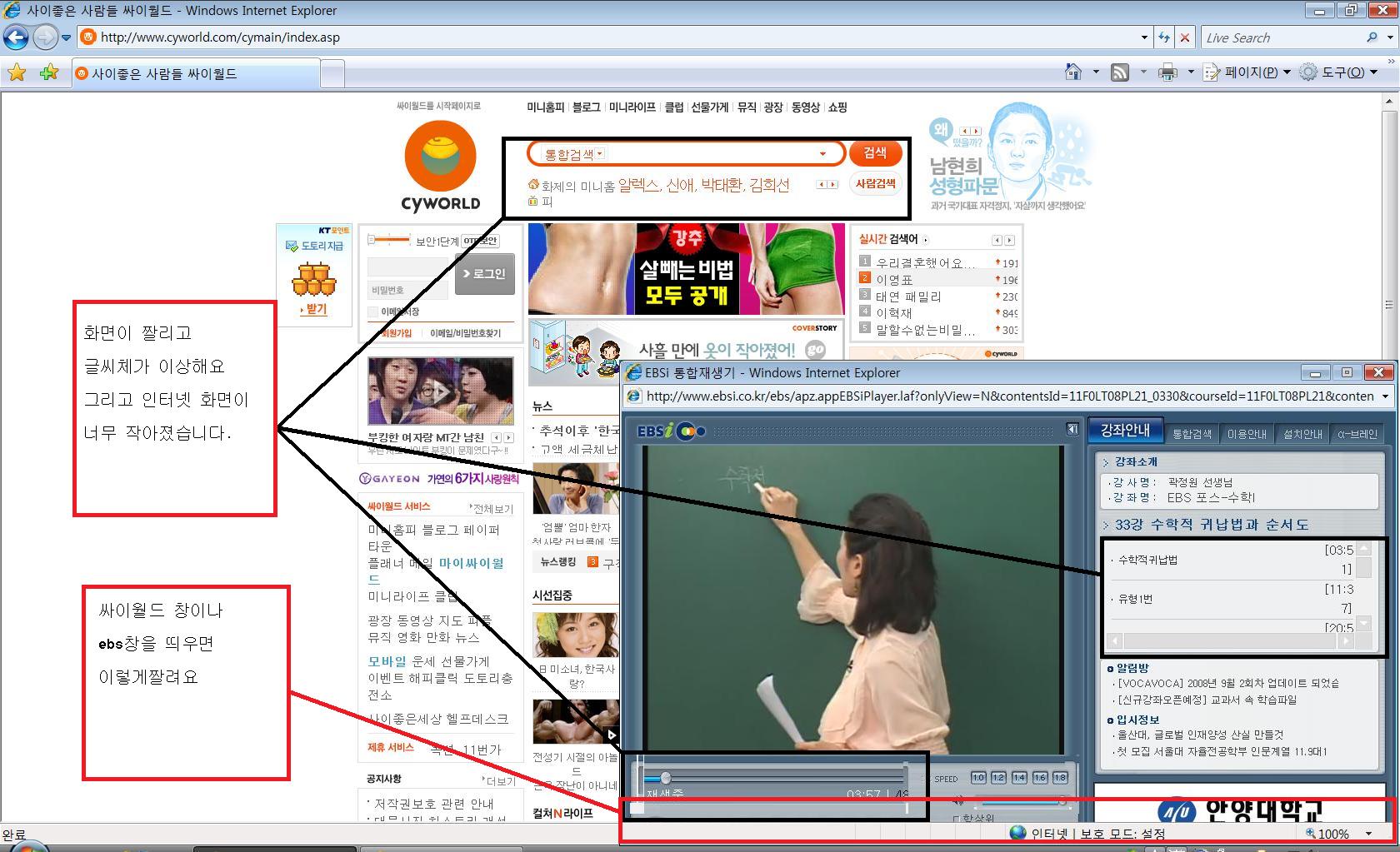Toggle the 항상위 checkbox in EBSi player
1400x852 pixels.
pyautogui.click(x=956, y=819)
